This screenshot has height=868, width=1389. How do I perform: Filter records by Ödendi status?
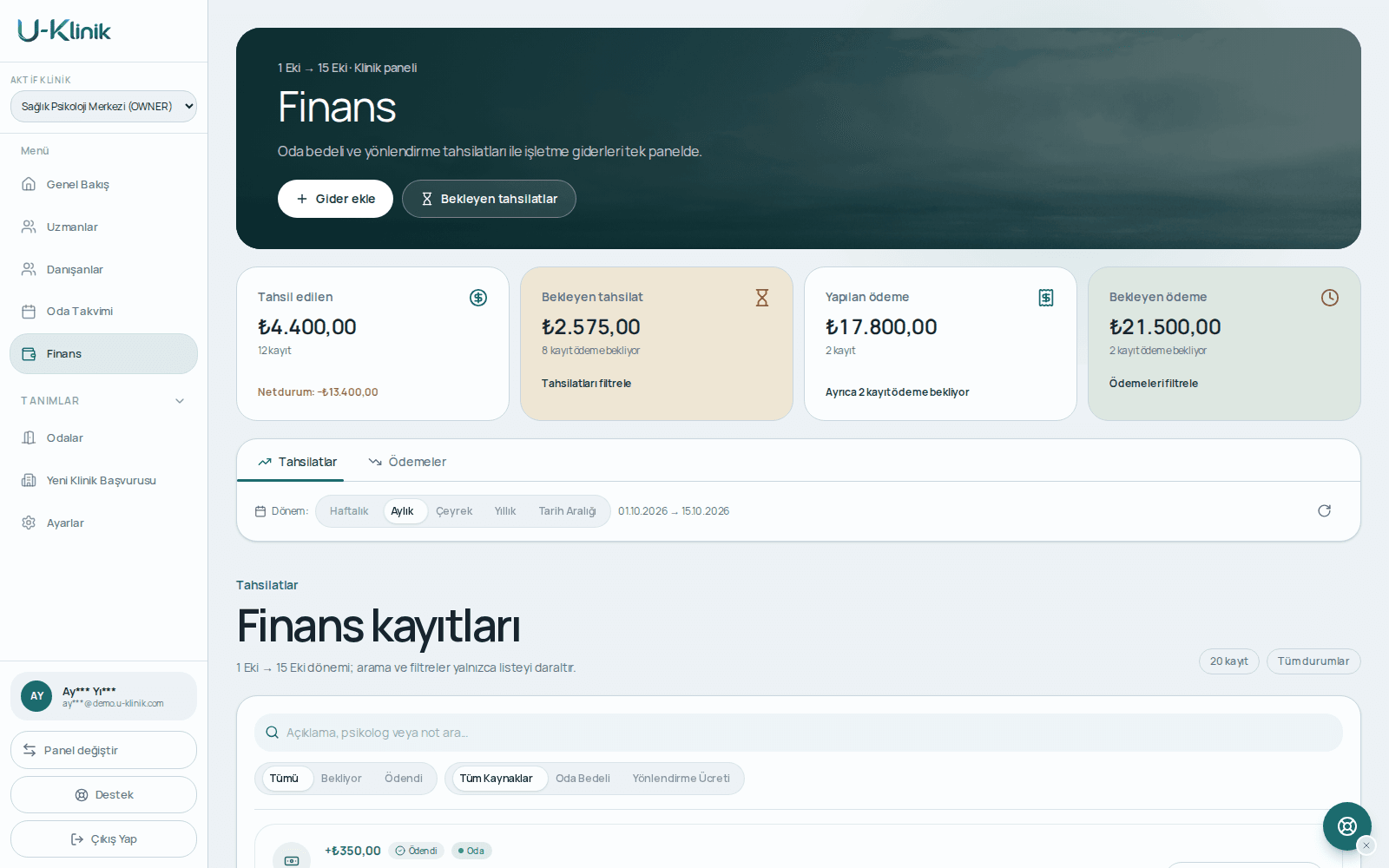pos(404,779)
